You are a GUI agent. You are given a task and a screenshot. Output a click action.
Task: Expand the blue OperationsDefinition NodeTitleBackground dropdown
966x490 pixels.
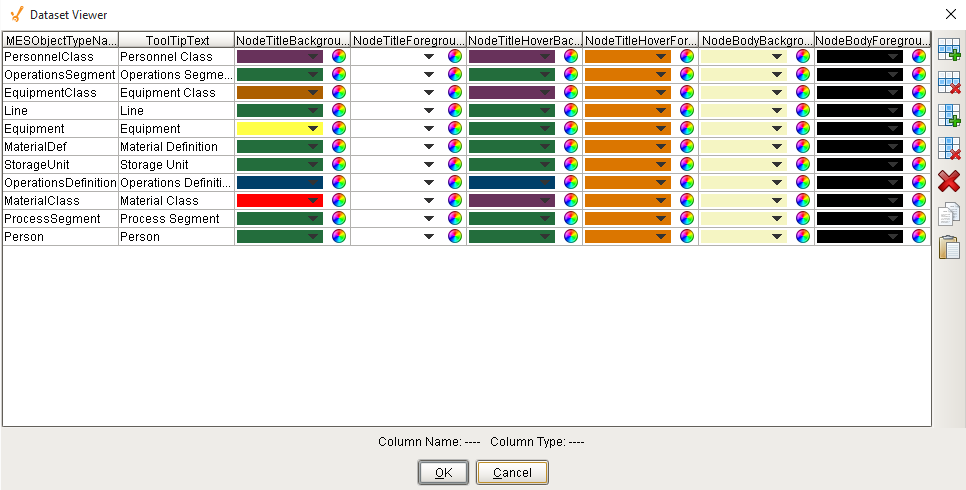click(x=313, y=183)
